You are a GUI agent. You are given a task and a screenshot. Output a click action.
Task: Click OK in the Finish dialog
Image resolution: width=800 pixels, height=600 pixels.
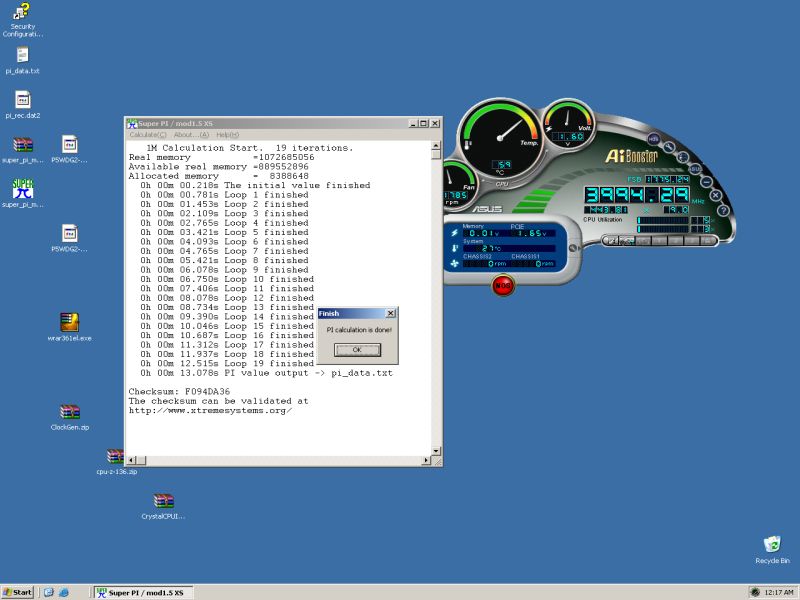pos(357,349)
